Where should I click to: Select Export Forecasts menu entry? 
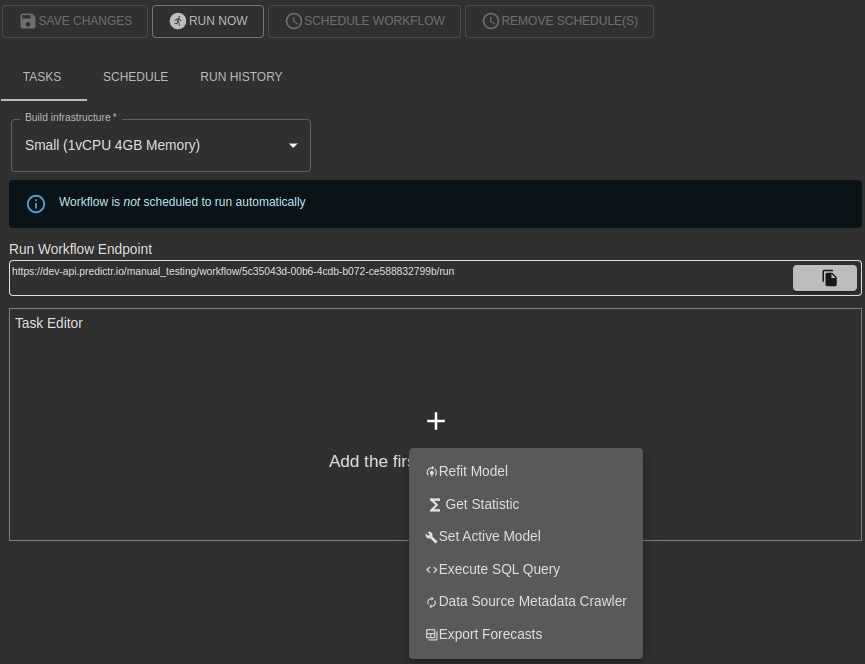click(526, 634)
